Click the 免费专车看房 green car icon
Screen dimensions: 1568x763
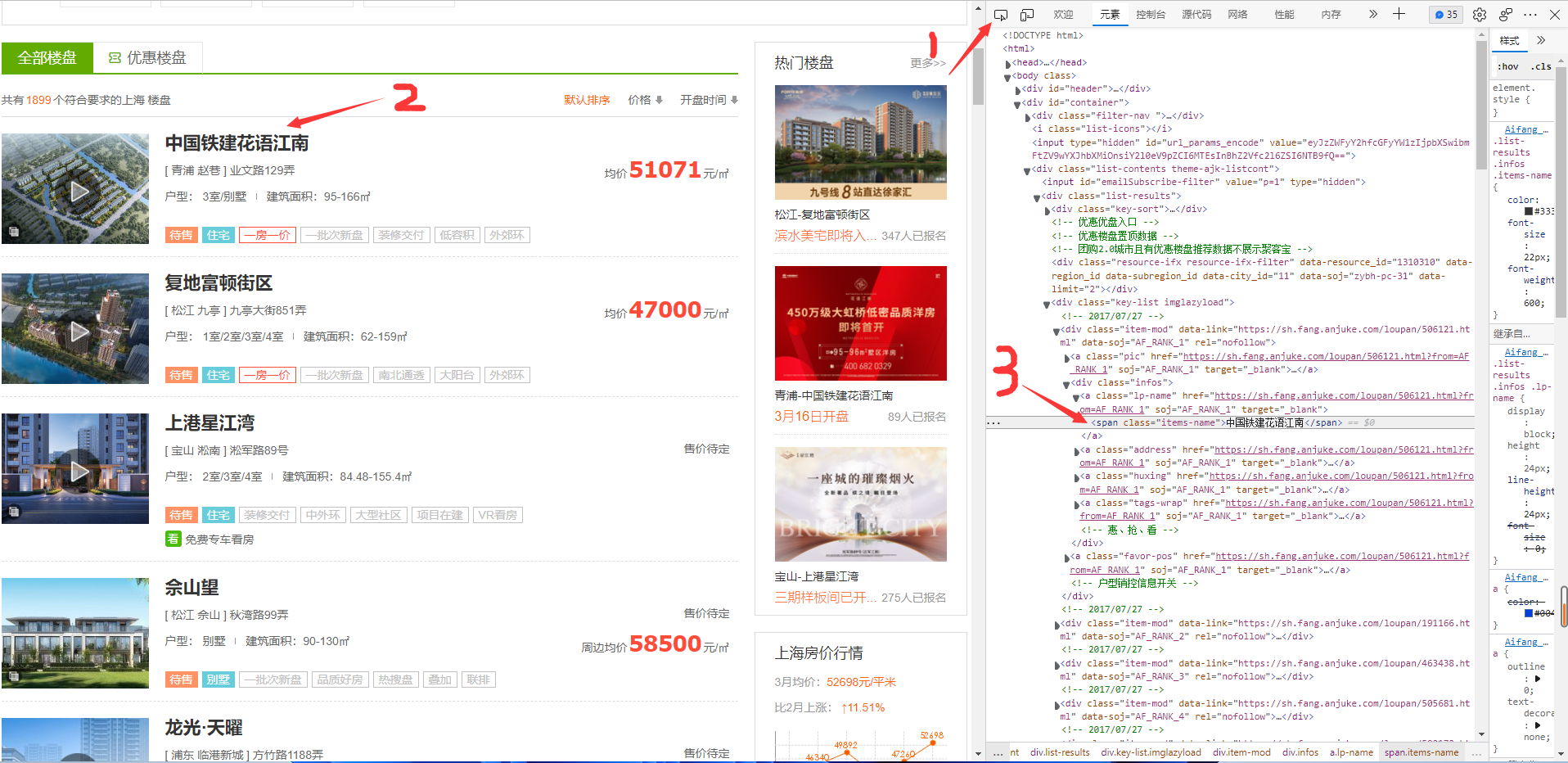[x=173, y=539]
